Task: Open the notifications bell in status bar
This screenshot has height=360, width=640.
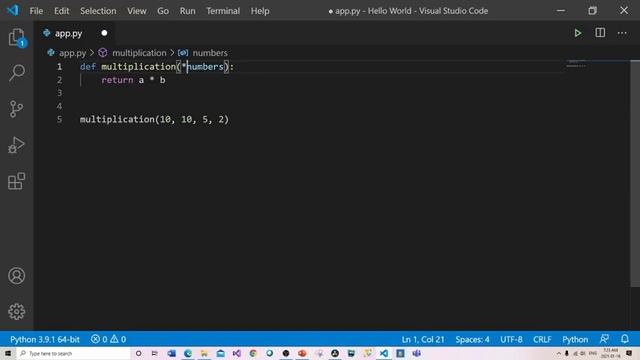Action: [x=624, y=339]
